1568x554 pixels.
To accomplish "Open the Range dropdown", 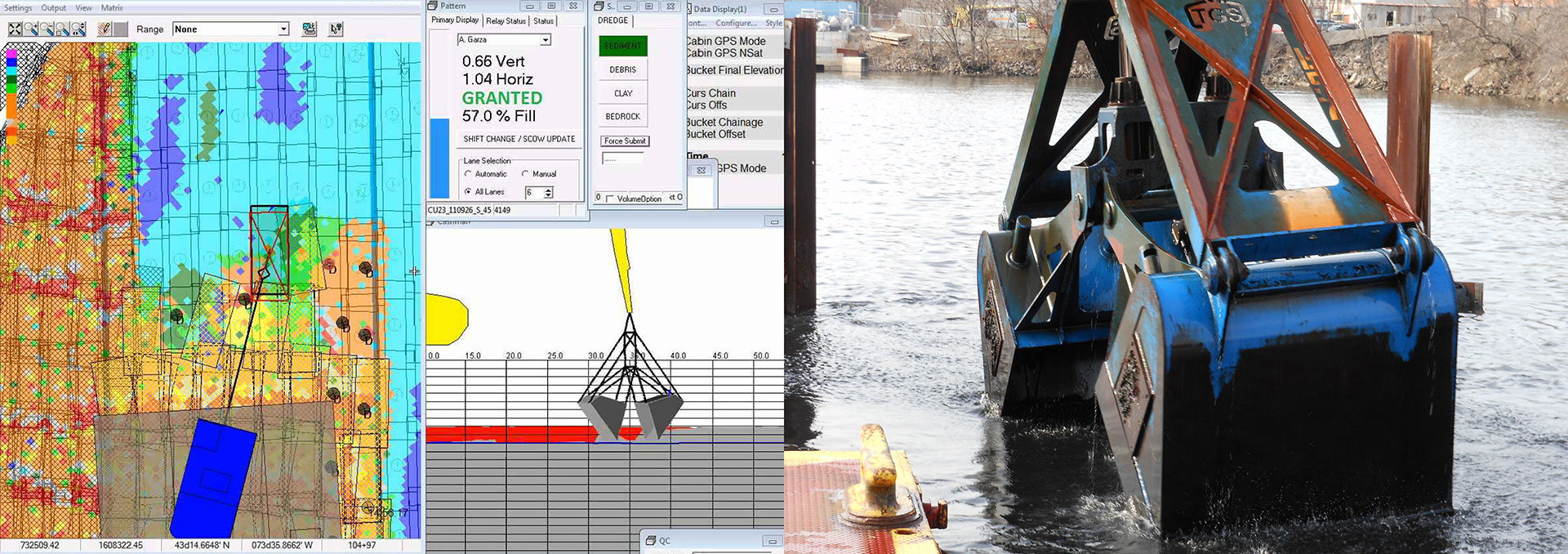I will click(283, 29).
